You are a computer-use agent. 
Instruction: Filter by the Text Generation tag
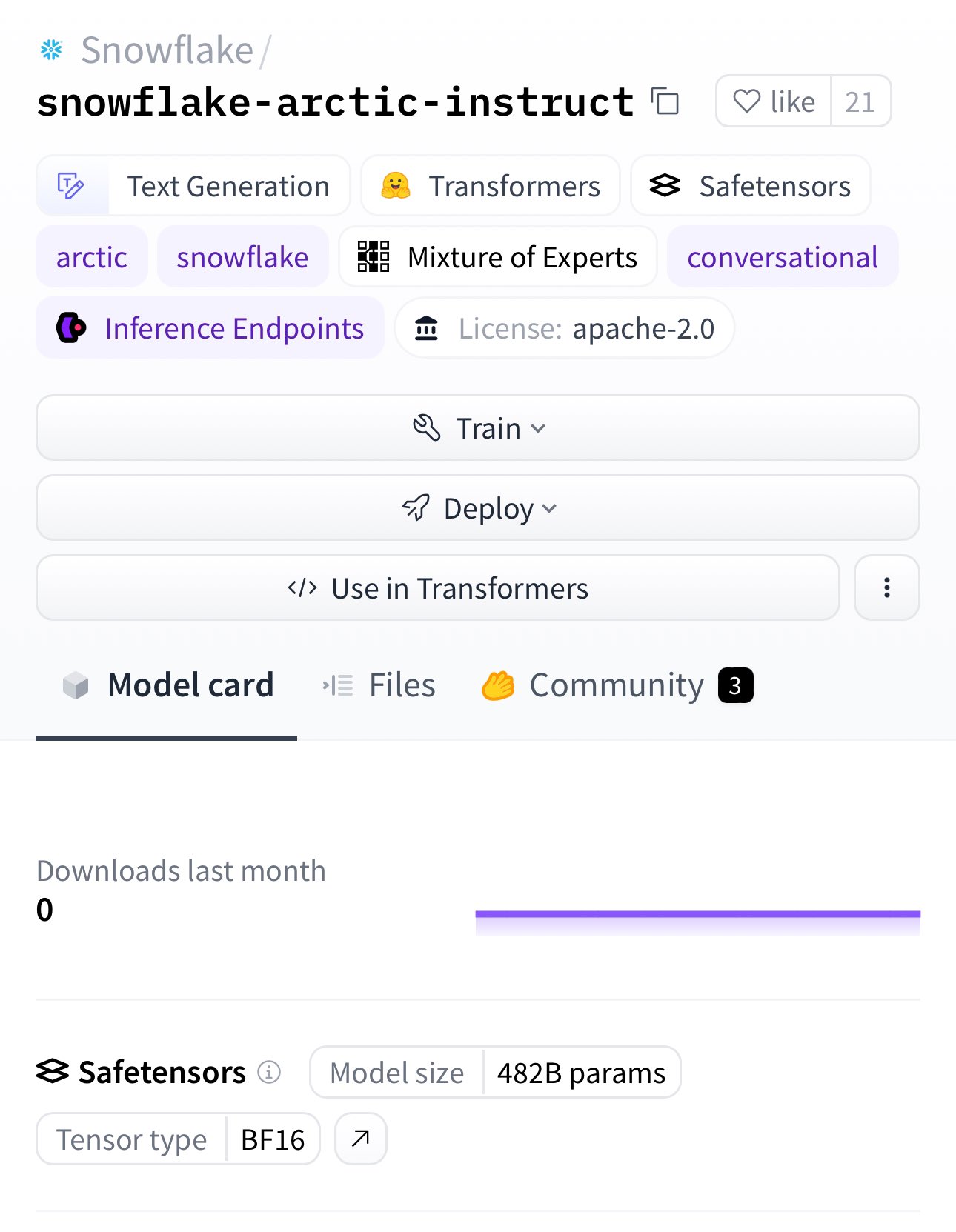(193, 186)
